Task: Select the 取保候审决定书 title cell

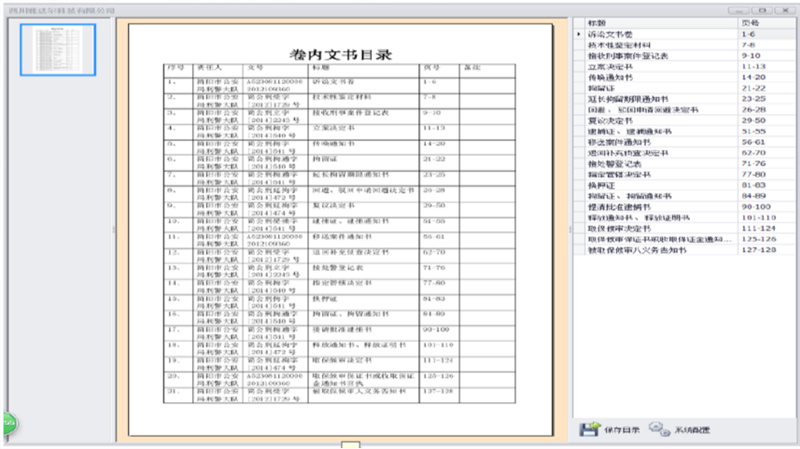Action: pos(661,228)
